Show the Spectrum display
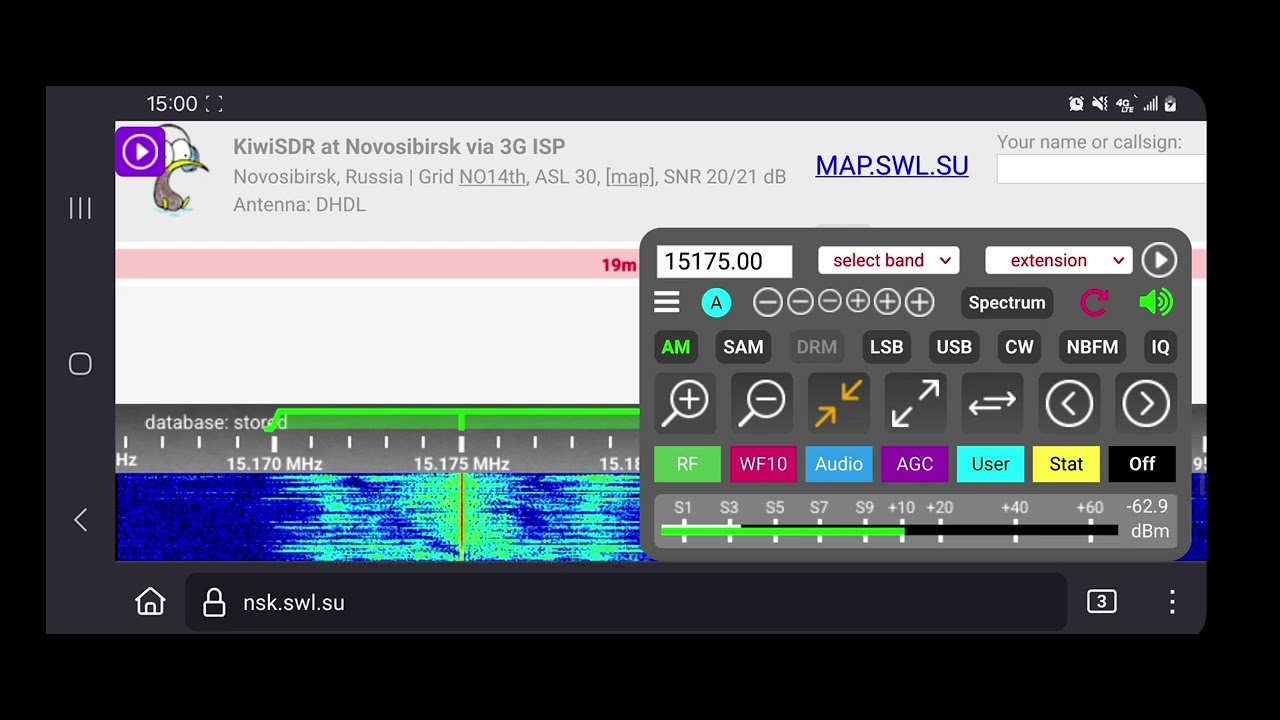The height and width of the screenshot is (720, 1280). 1007,303
